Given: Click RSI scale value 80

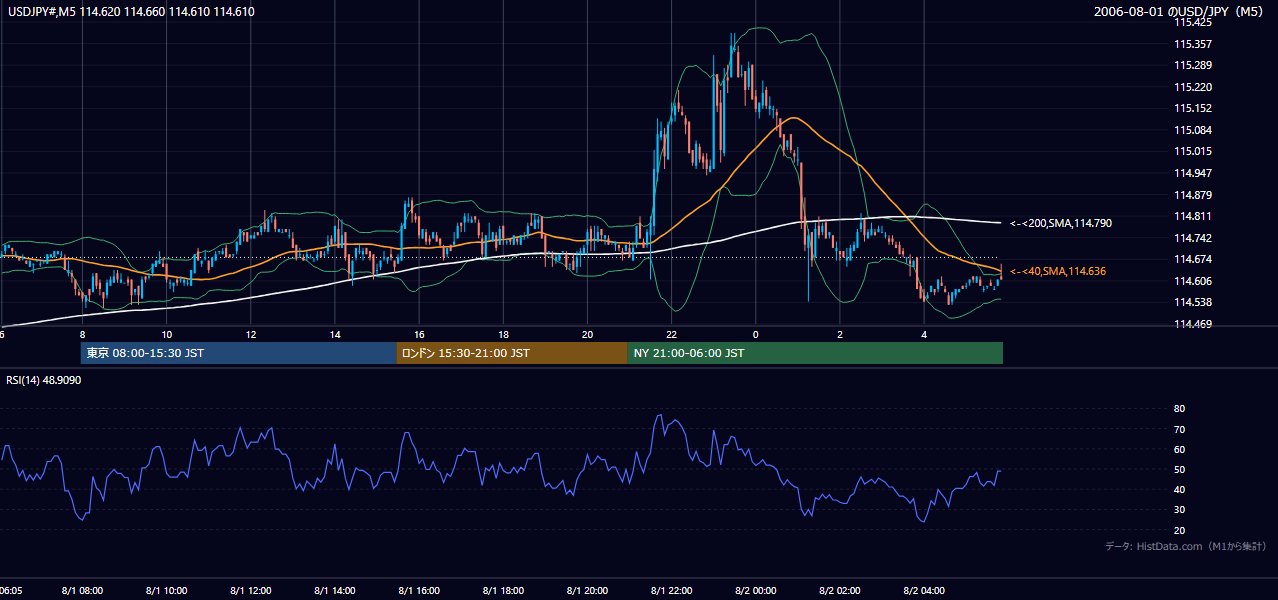Looking at the screenshot, I should click(1179, 409).
